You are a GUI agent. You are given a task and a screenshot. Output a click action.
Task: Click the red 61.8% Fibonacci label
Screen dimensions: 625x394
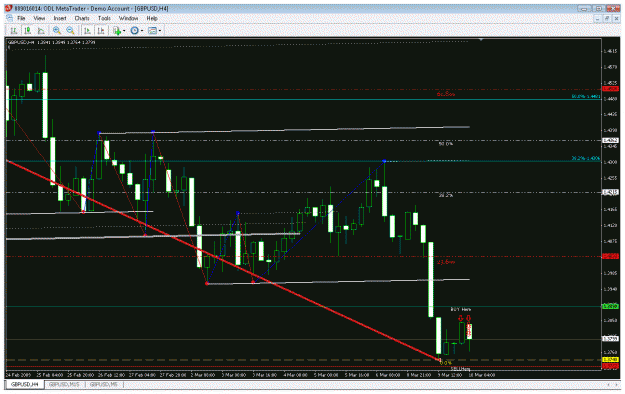coord(446,94)
